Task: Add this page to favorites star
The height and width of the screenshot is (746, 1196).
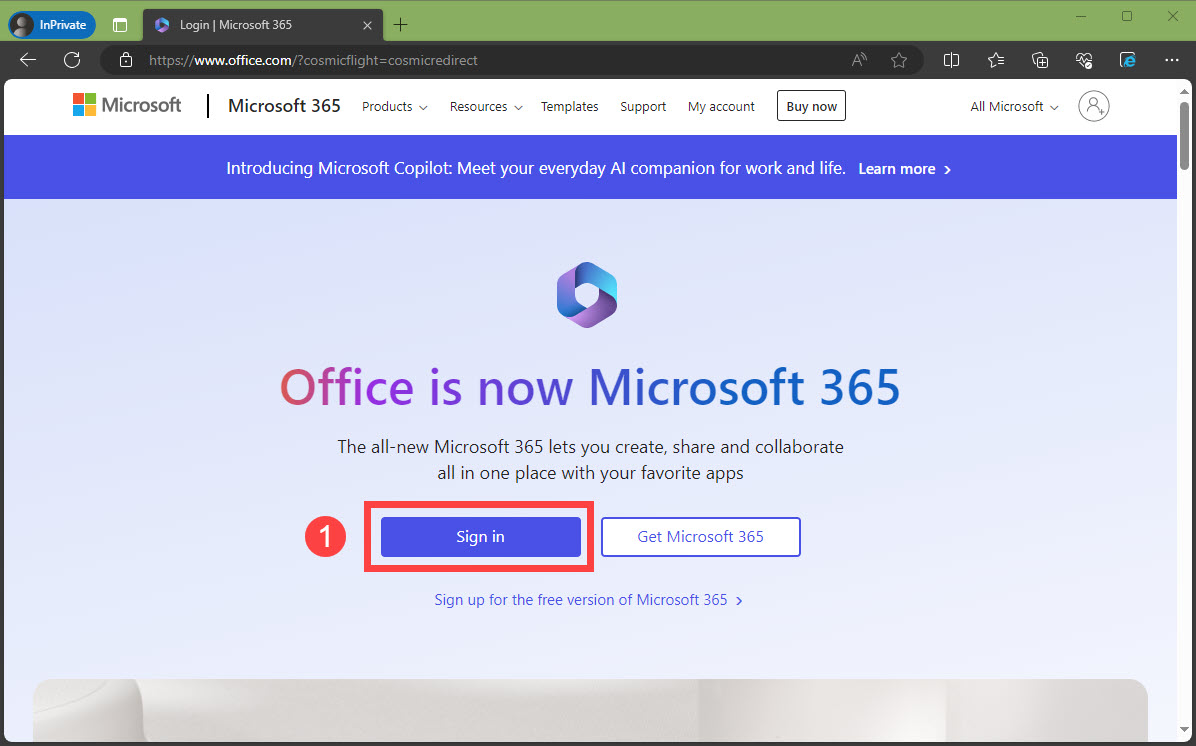Action: coord(899,60)
